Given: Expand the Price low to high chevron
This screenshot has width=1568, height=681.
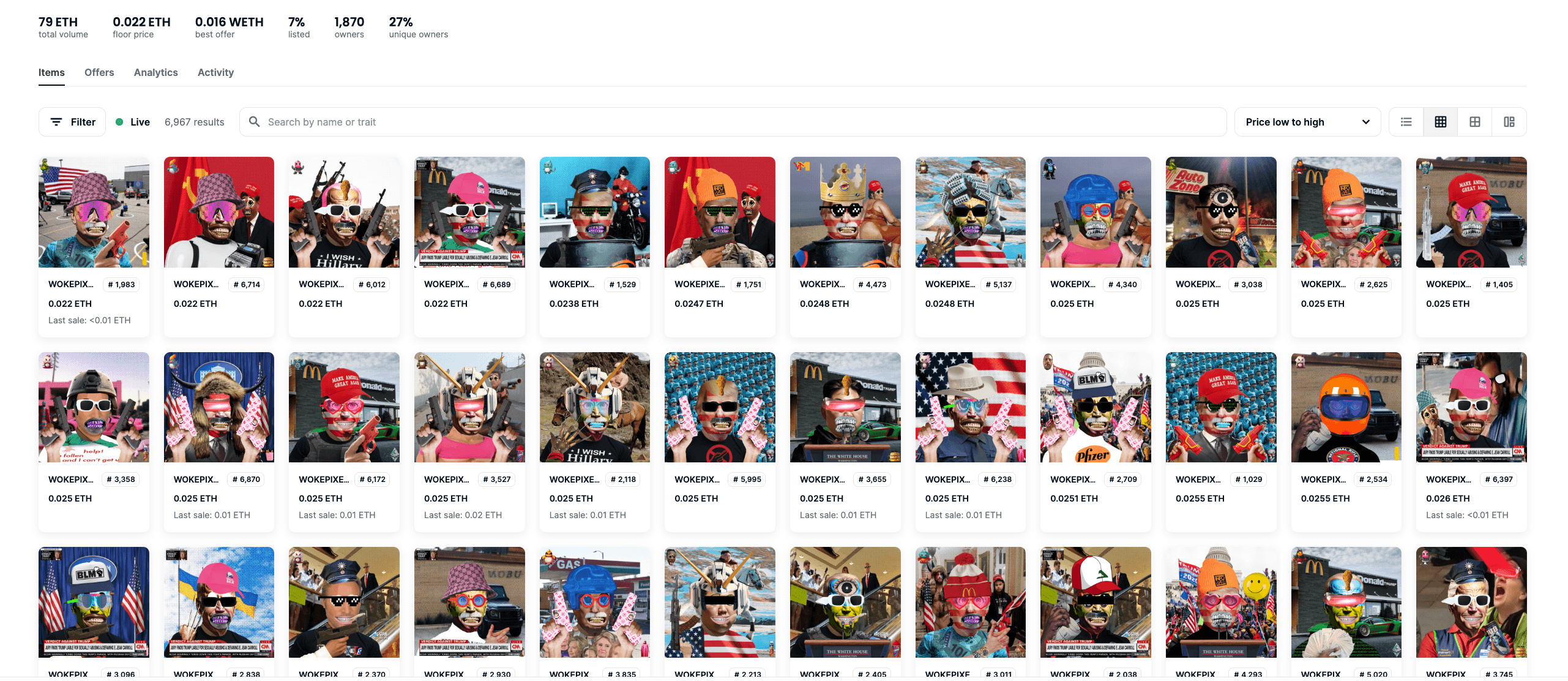Looking at the screenshot, I should click(1365, 122).
